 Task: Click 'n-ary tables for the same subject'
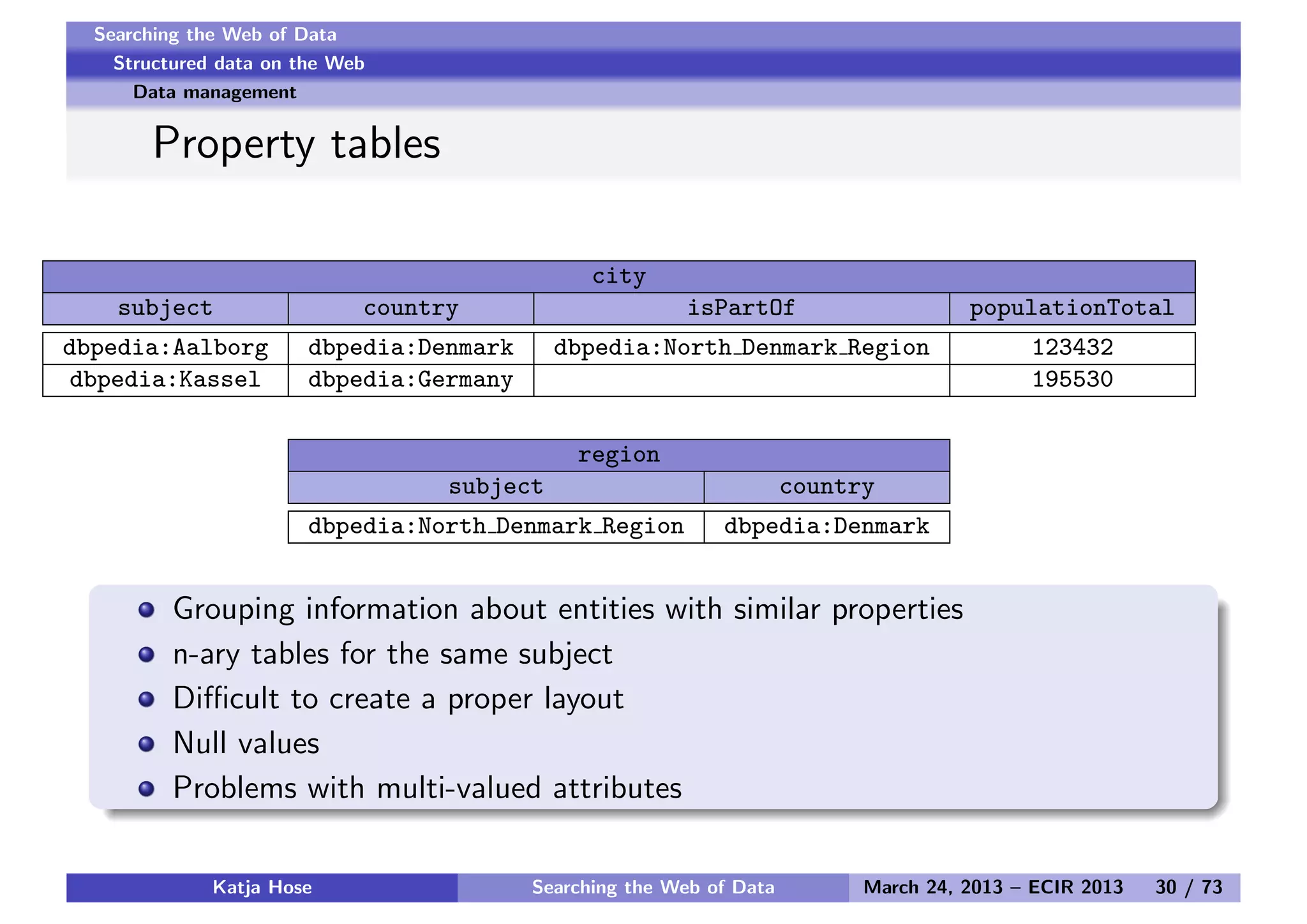(x=392, y=654)
